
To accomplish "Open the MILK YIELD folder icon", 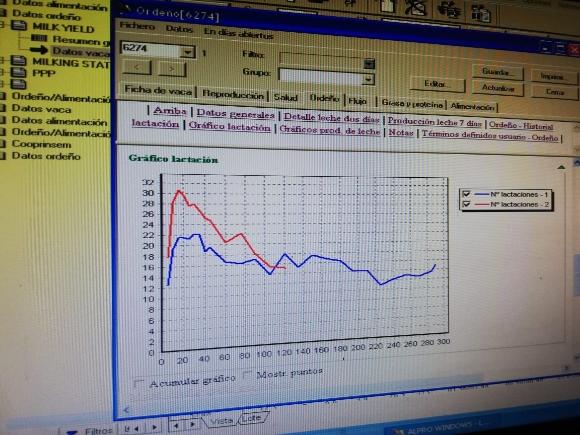I will tap(19, 26).
